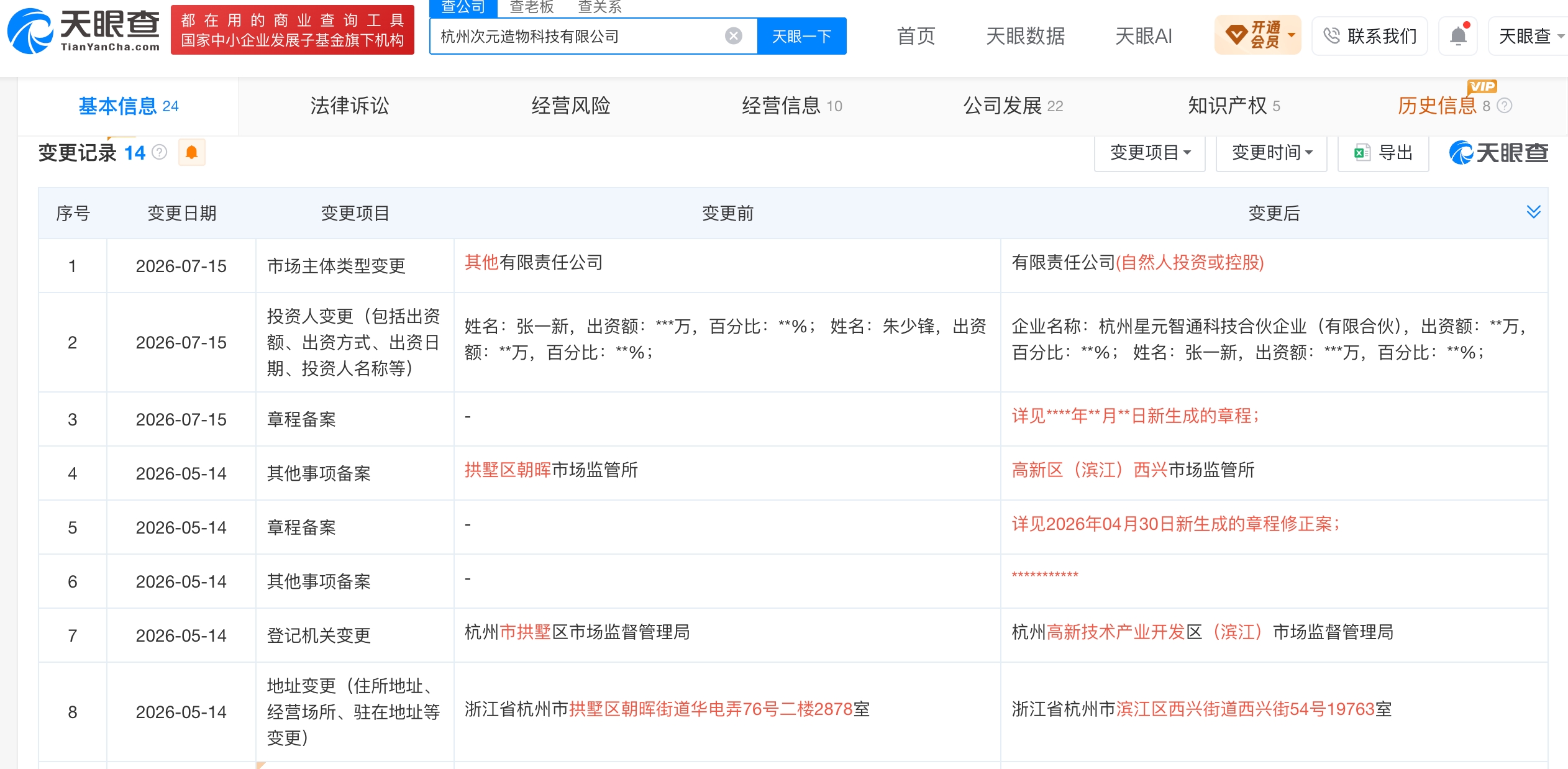Image resolution: width=1568 pixels, height=769 pixels.
Task: Click the TianYanCha logo at top left
Action: [83, 31]
